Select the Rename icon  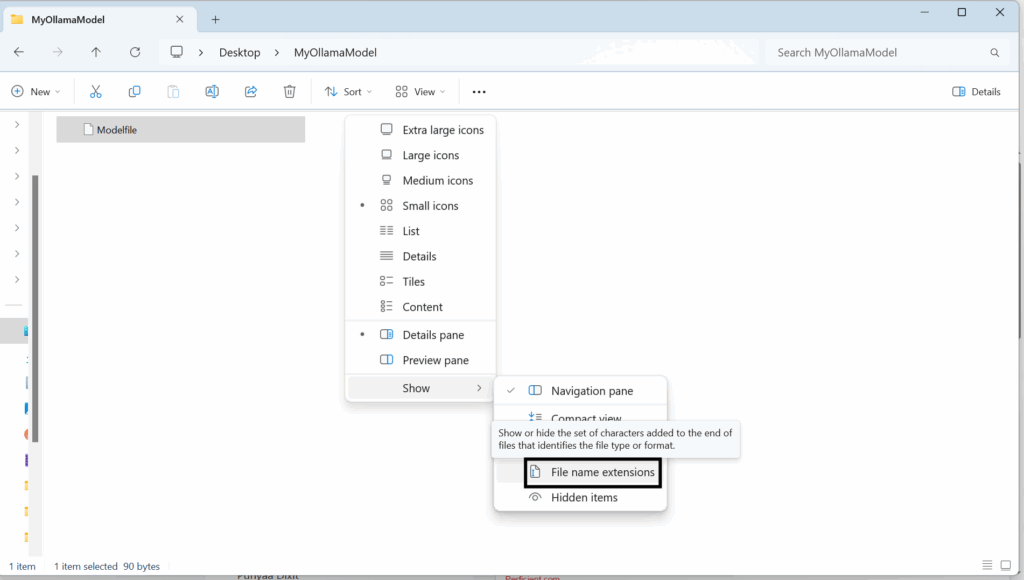[x=211, y=91]
